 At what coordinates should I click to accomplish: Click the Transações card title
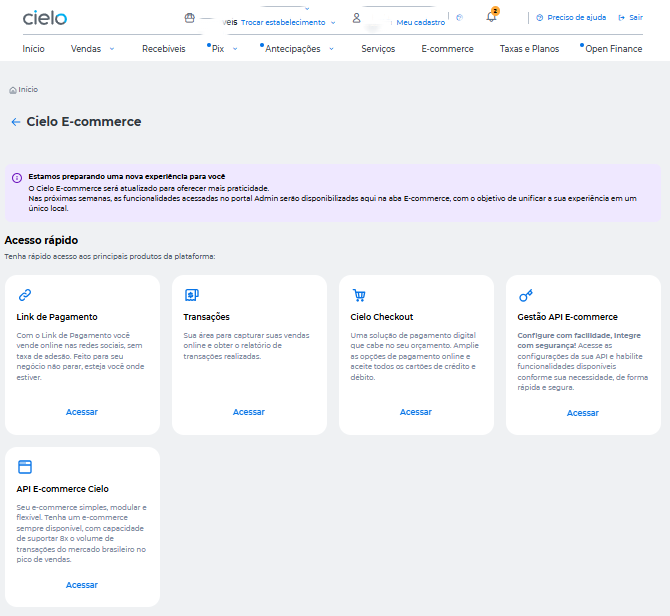point(206,317)
